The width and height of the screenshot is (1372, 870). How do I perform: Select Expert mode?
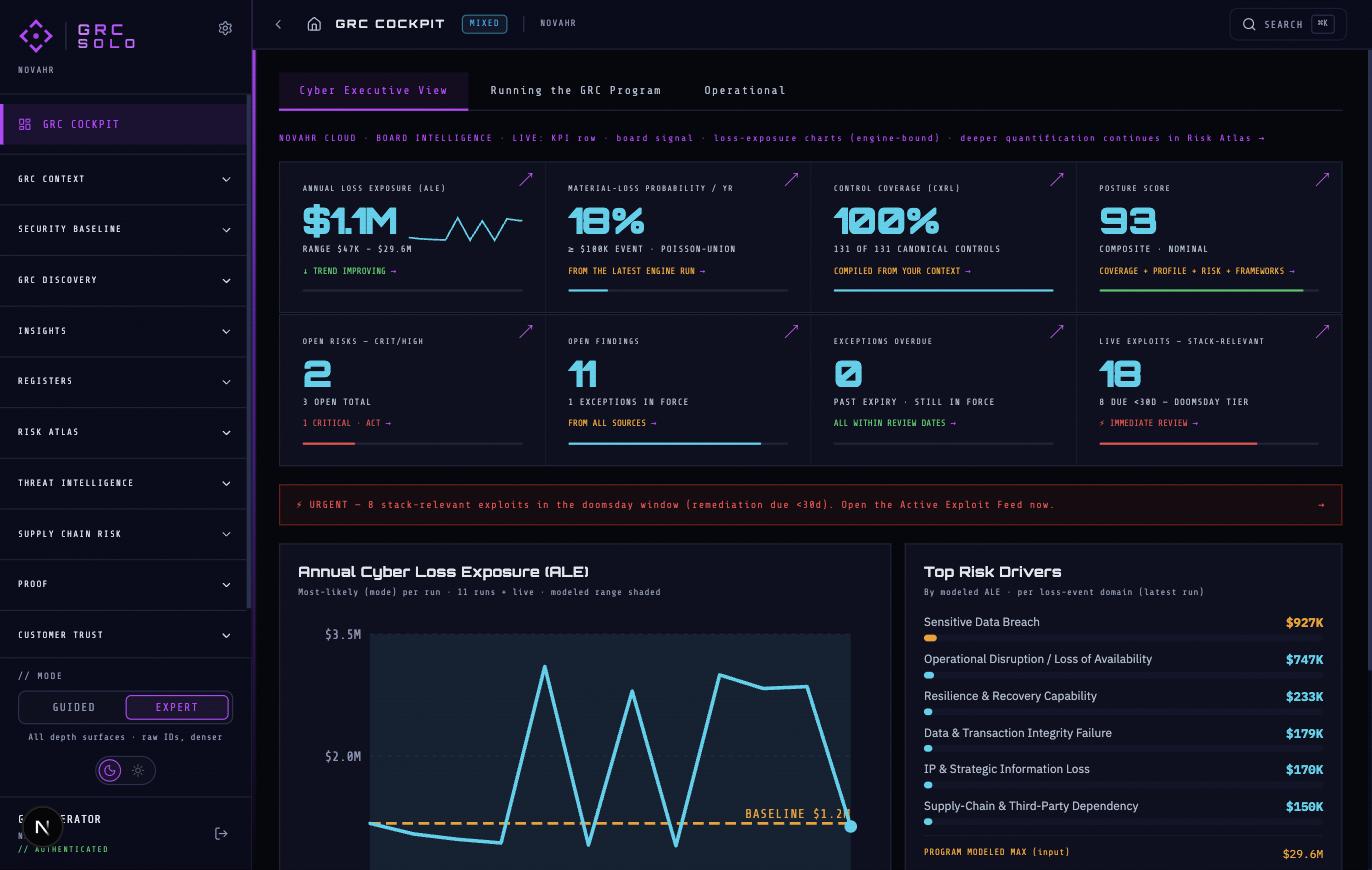pos(177,707)
